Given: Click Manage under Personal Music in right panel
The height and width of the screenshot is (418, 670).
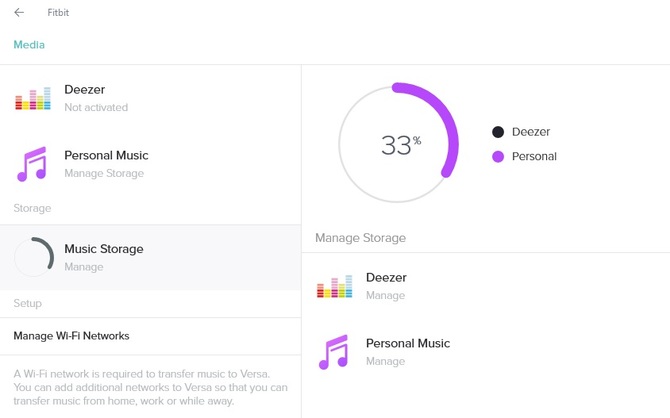Looking at the screenshot, I should [385, 361].
